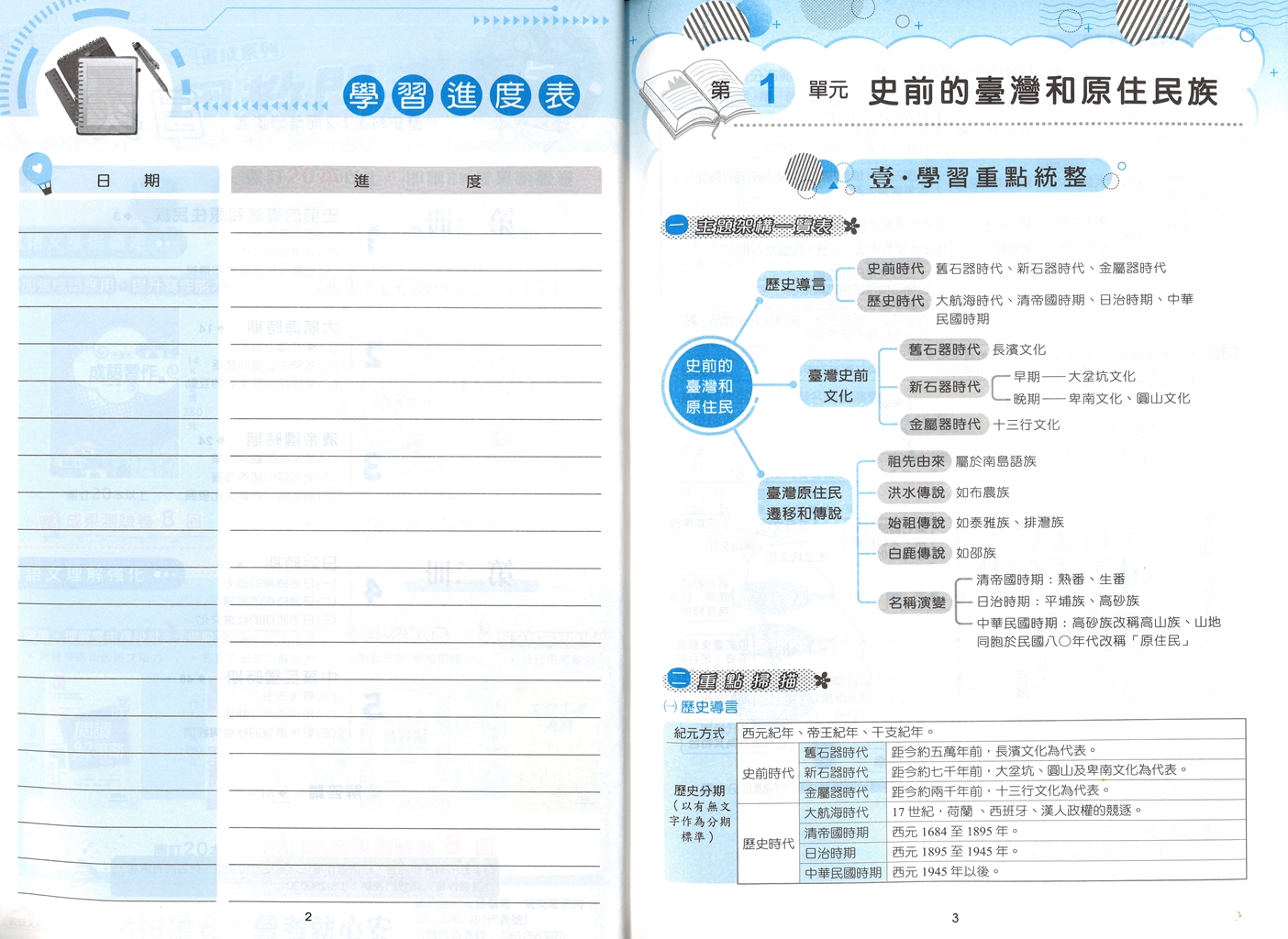Screen dimensions: 1288x939
Task: Click the 主題架構一覽表 heading
Action: (763, 226)
